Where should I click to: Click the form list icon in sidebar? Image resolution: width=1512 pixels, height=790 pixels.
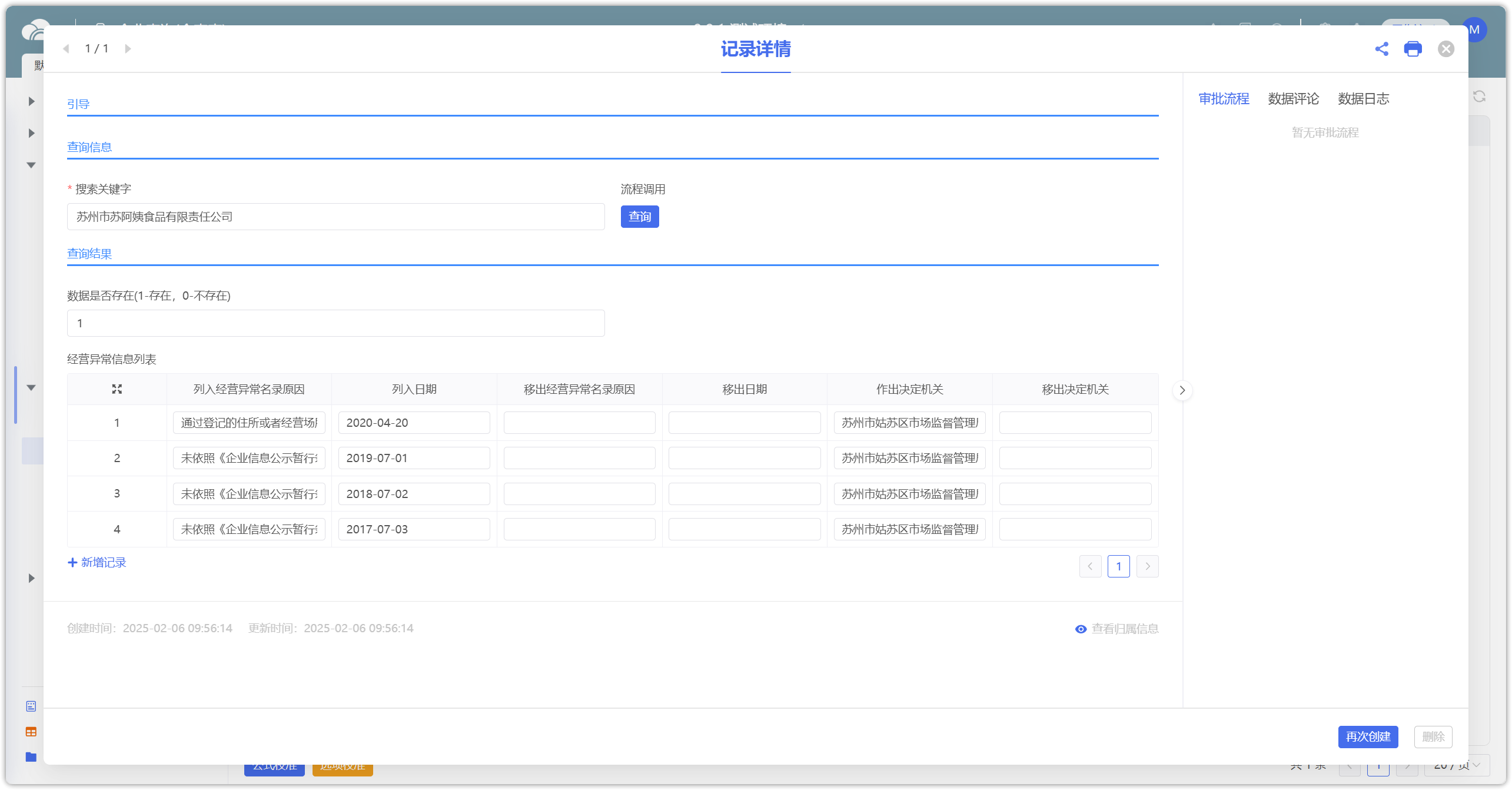(31, 706)
